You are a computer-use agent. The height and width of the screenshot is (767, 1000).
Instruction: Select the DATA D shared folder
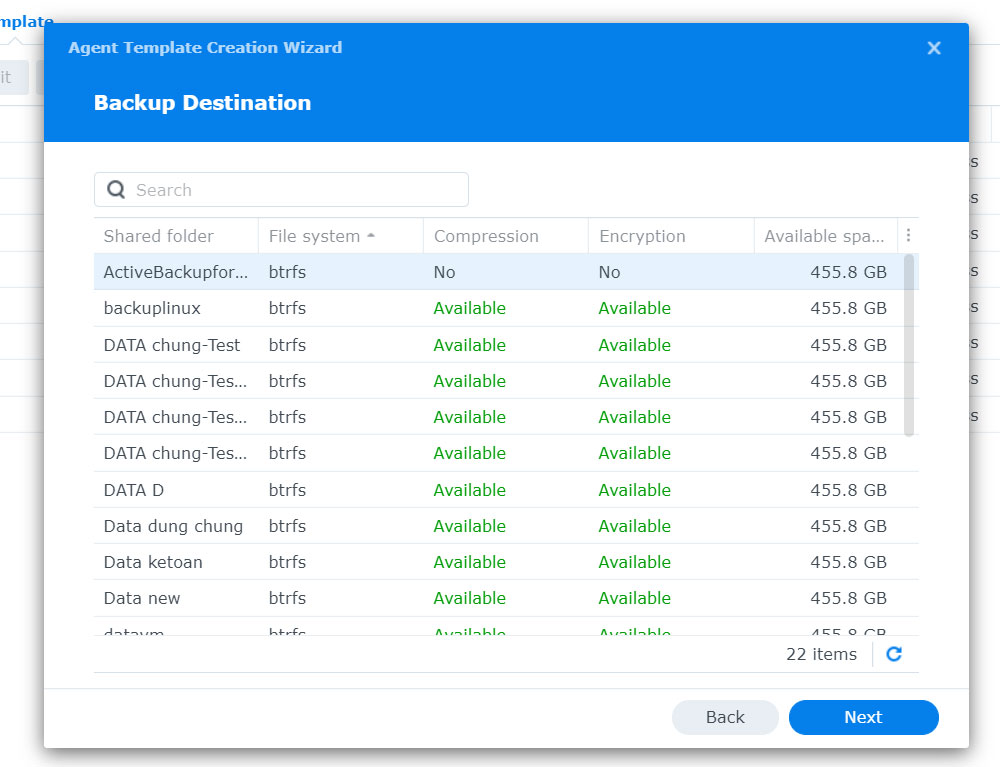point(499,490)
